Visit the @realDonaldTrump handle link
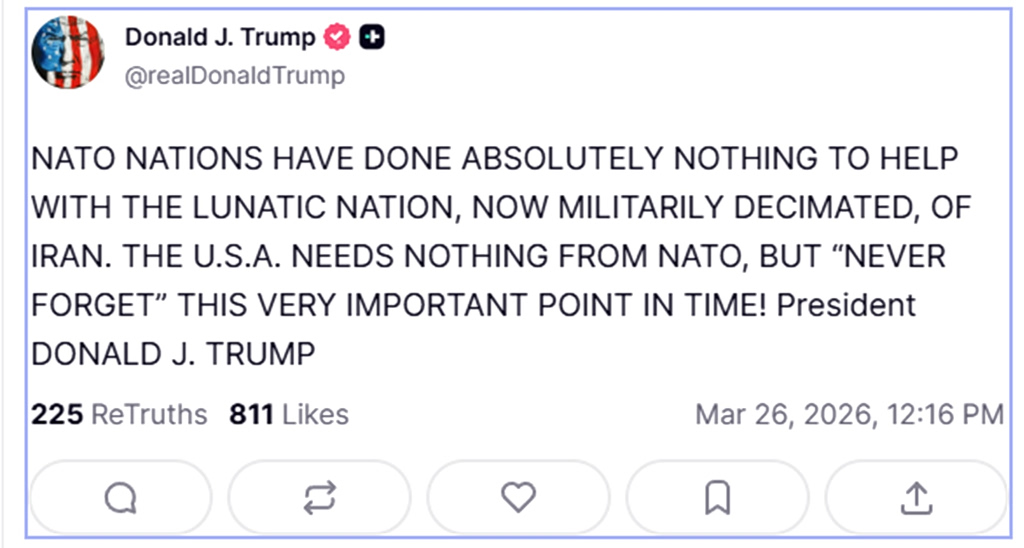The image size is (1024, 548). (x=235, y=76)
